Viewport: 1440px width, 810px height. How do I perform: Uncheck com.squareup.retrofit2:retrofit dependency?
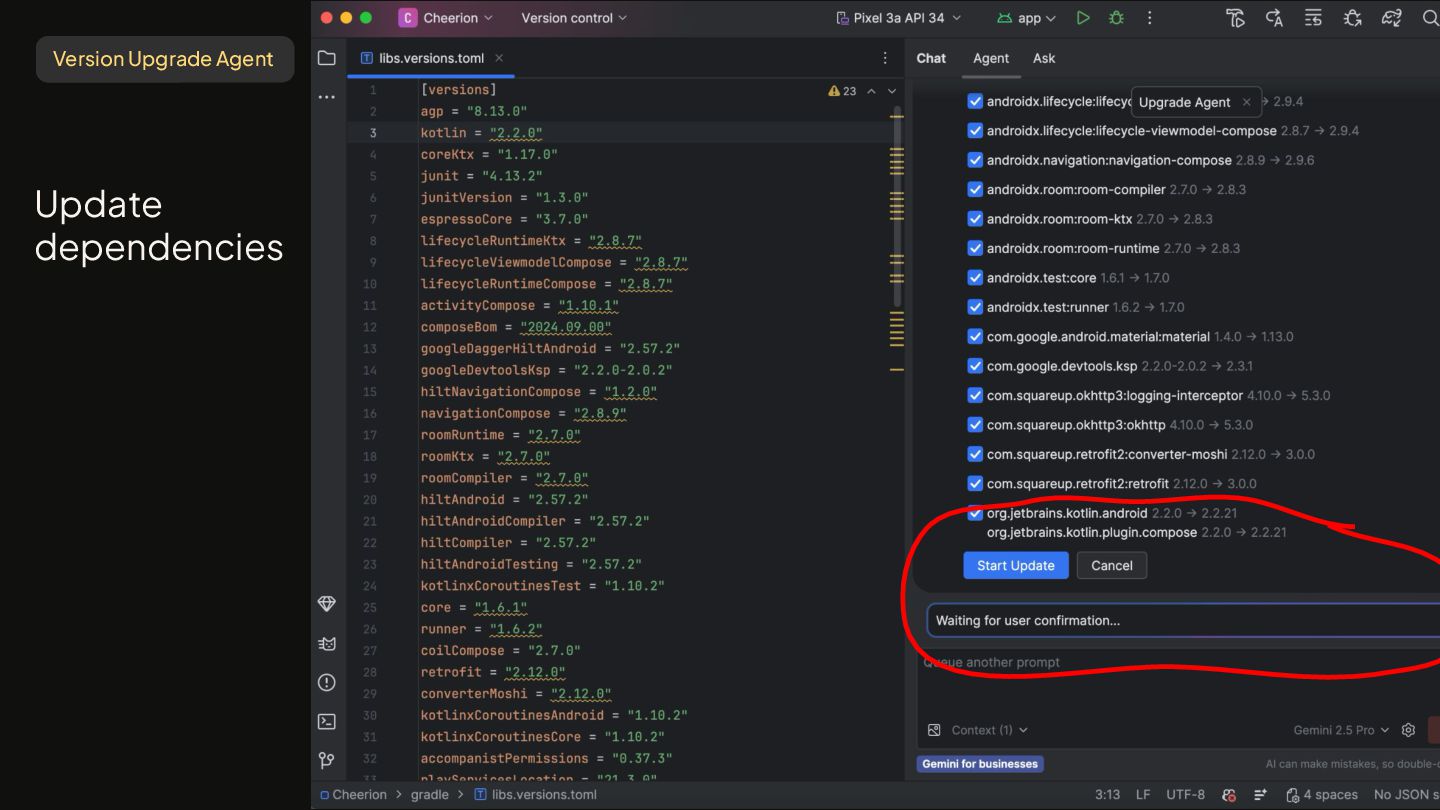tap(975, 484)
